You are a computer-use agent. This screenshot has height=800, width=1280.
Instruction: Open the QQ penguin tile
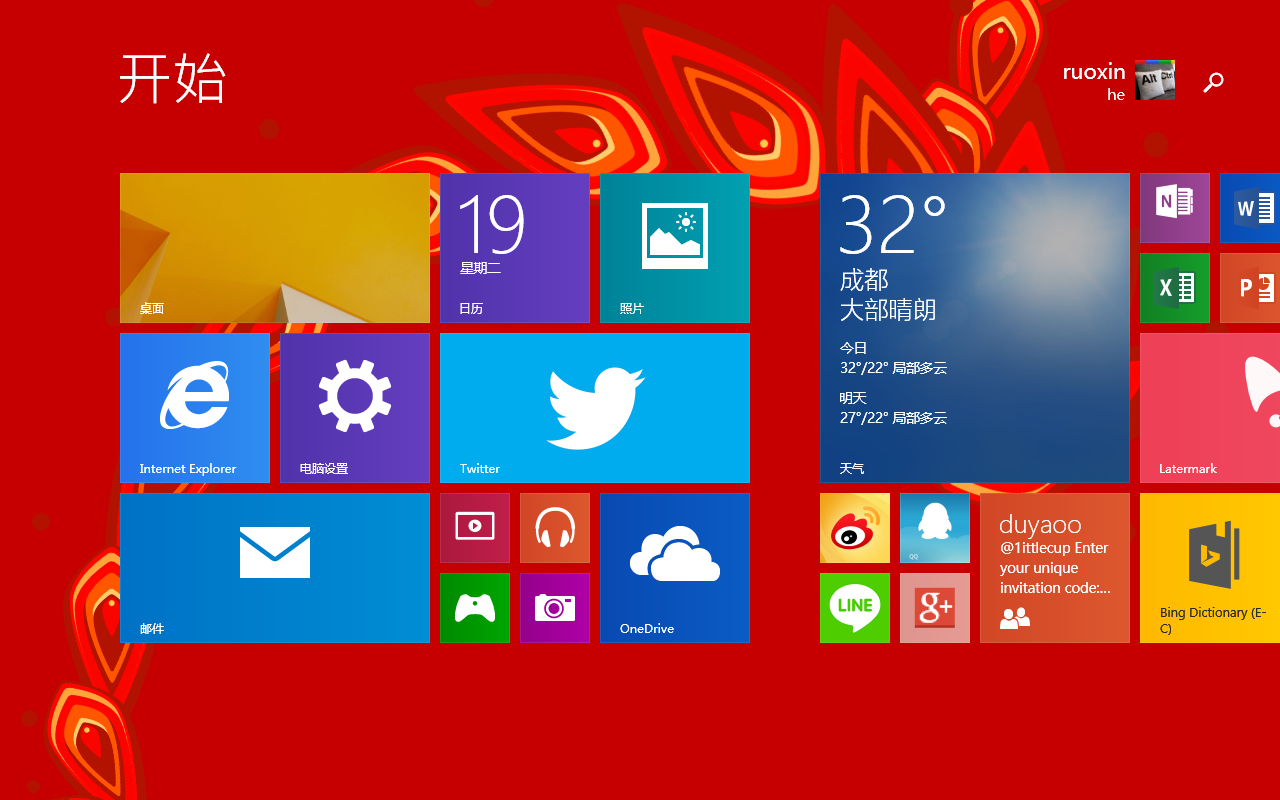pos(935,528)
